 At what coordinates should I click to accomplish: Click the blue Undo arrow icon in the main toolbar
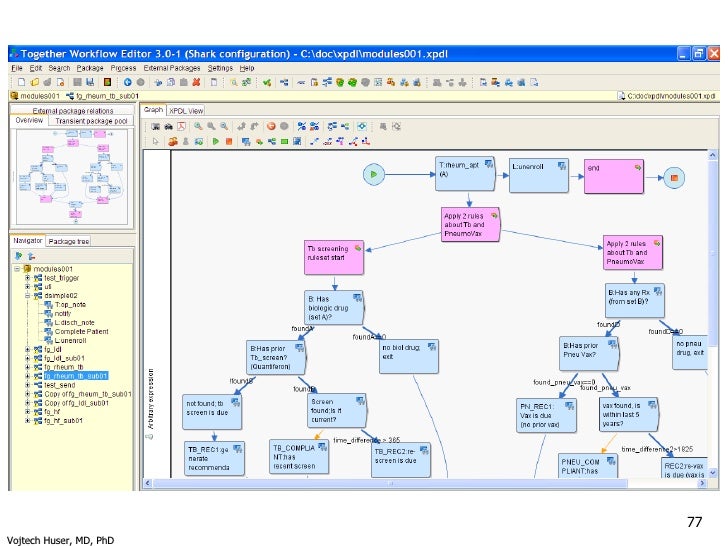(x=127, y=82)
